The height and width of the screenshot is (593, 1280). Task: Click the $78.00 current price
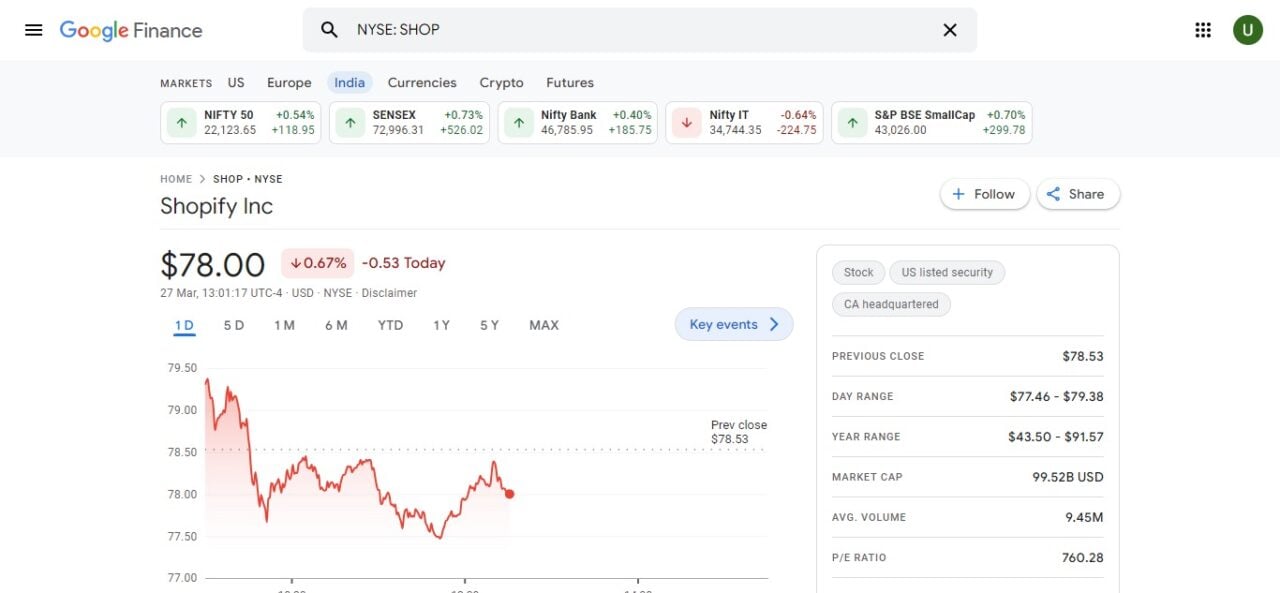[x=213, y=264]
